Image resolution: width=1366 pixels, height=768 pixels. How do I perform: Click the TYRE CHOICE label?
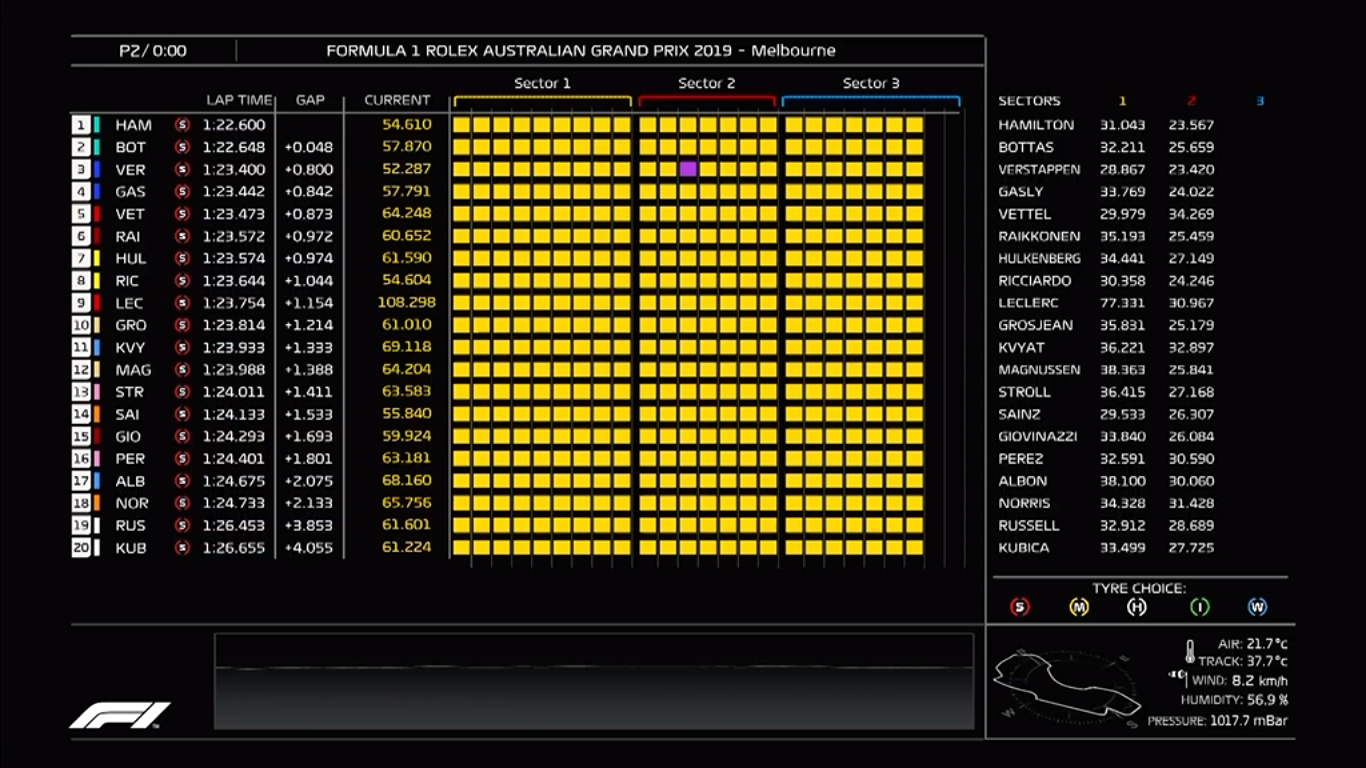(x=1139, y=588)
